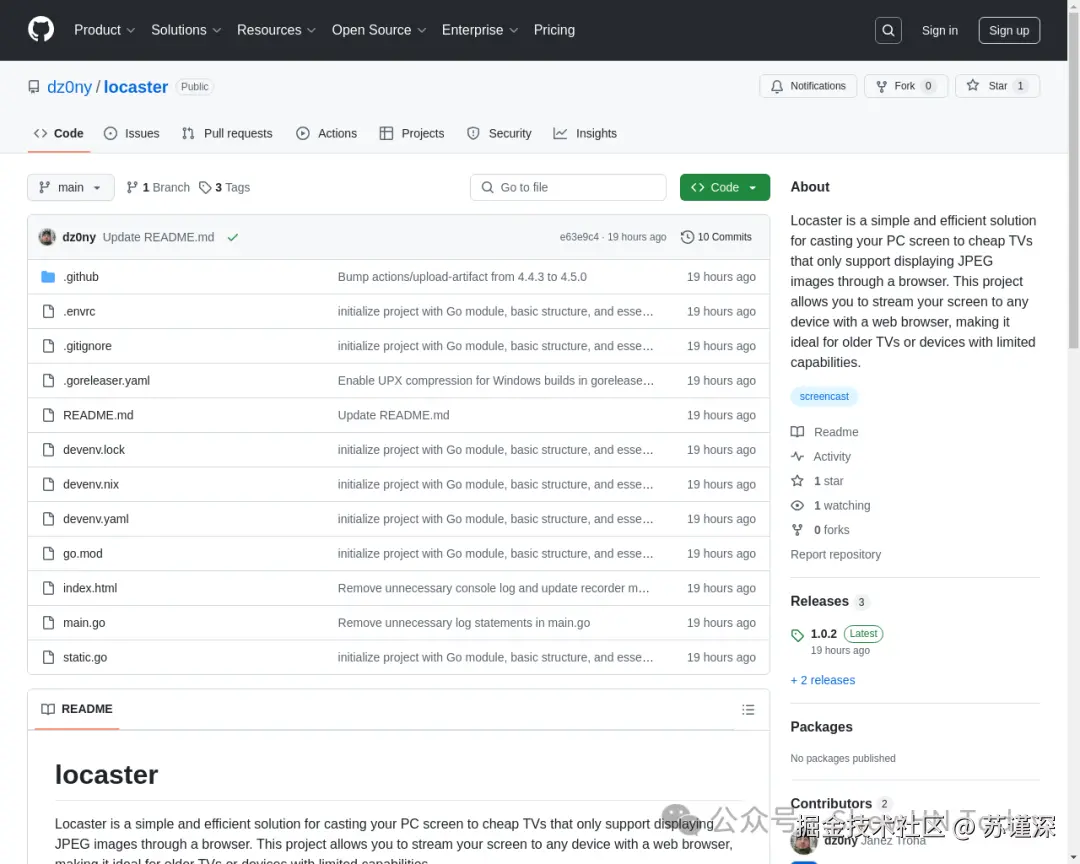Click the file icon for README.md

coord(48,415)
